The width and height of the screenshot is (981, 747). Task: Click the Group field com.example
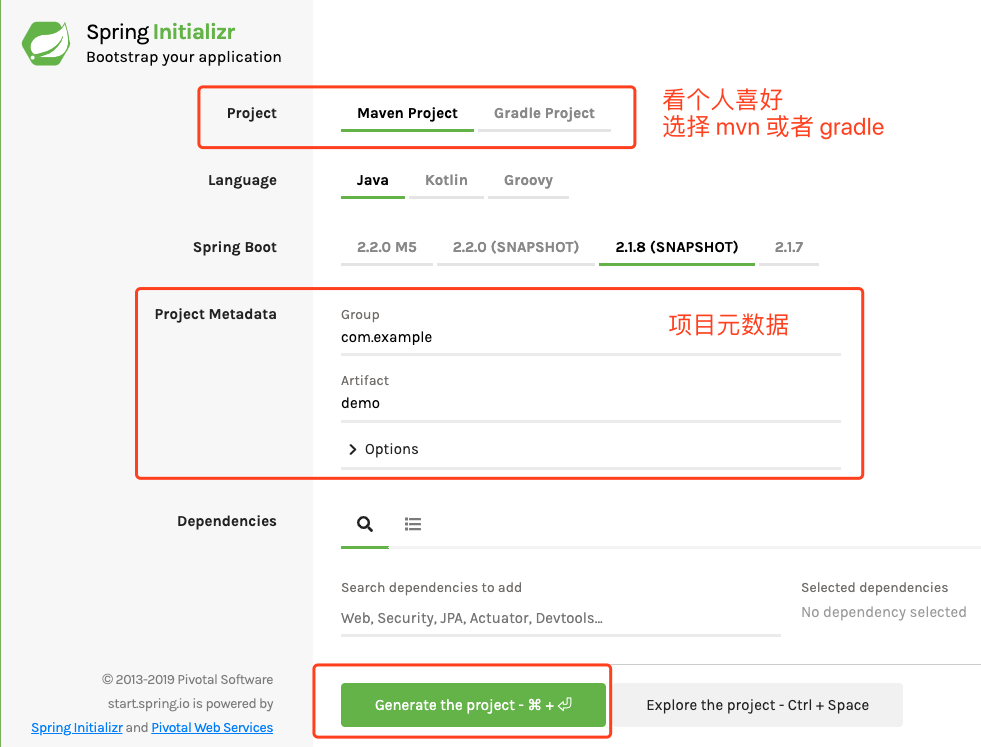[591, 337]
